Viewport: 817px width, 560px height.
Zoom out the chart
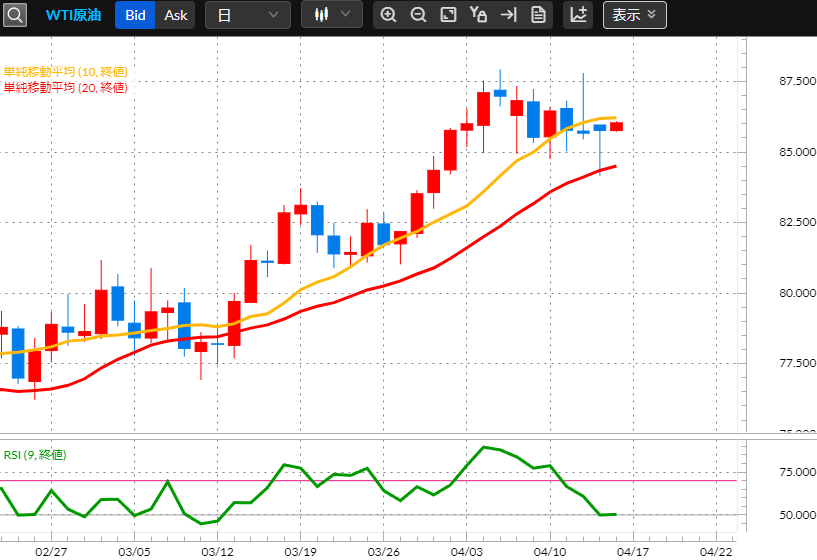pos(418,15)
